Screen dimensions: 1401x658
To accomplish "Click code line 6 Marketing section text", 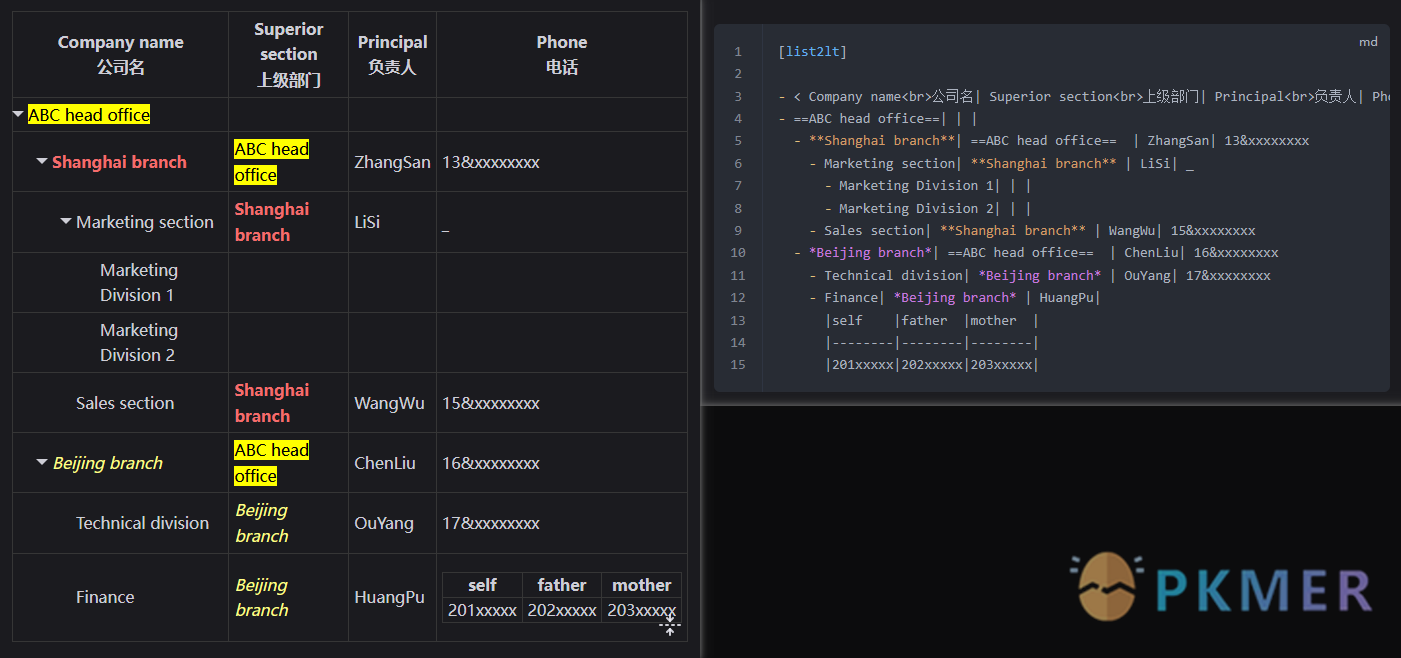I will click(889, 163).
